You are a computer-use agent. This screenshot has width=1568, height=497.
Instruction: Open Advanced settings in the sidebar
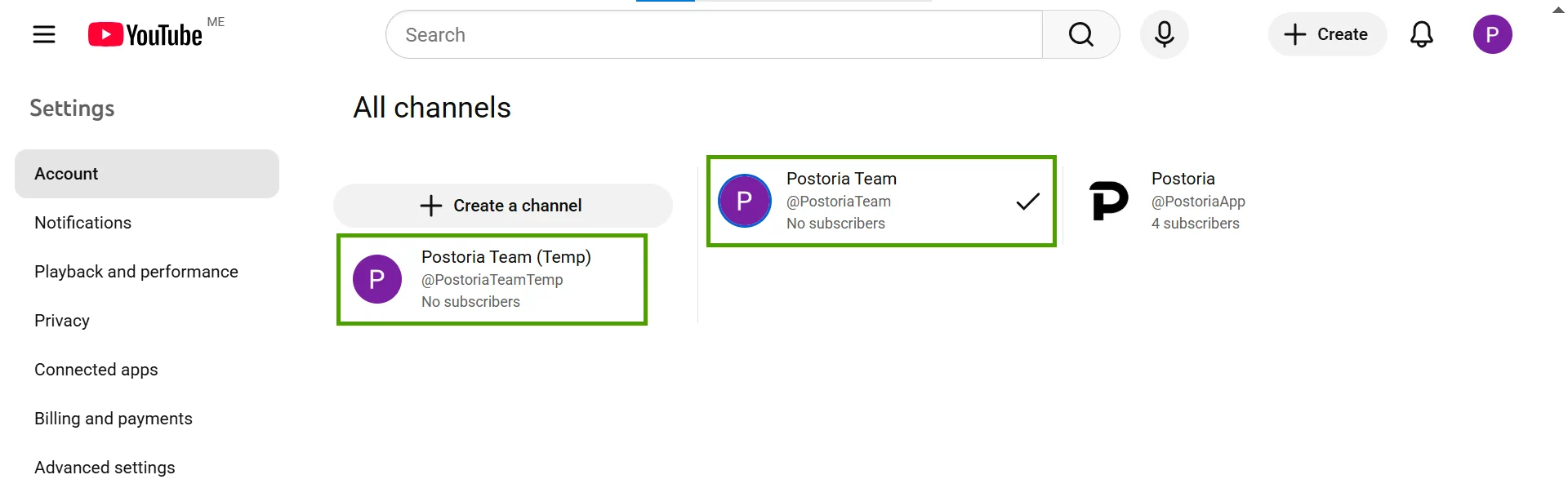point(105,467)
